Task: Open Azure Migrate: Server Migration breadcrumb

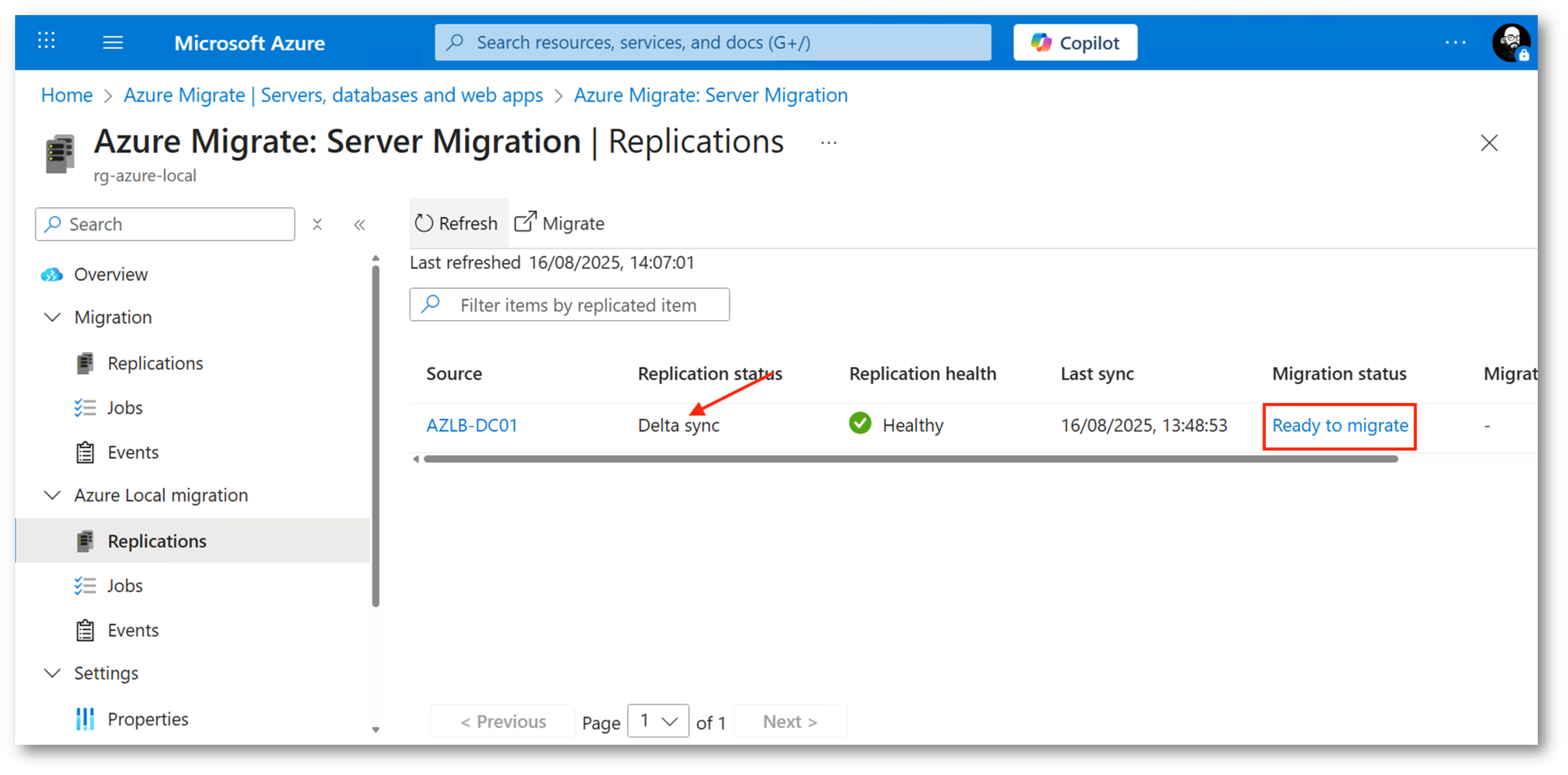Action: click(711, 95)
